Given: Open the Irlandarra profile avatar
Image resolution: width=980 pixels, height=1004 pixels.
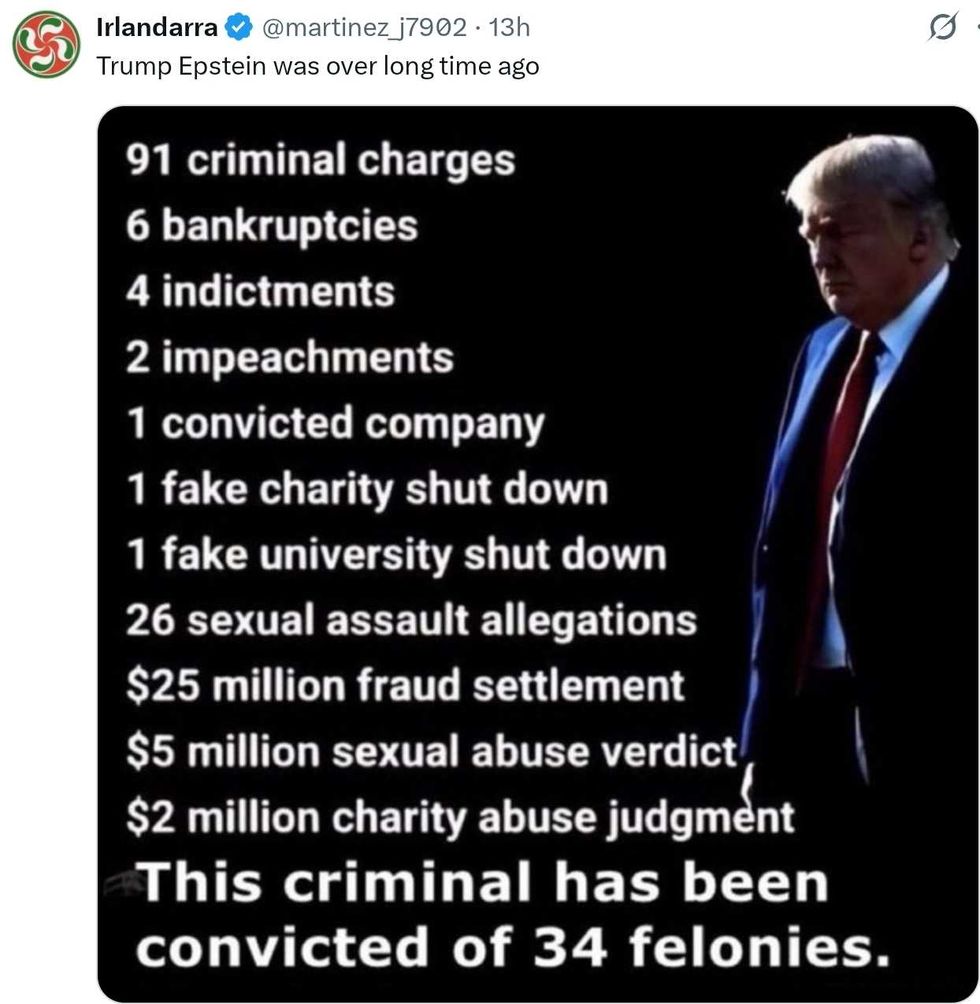Looking at the screenshot, I should click(x=46, y=44).
